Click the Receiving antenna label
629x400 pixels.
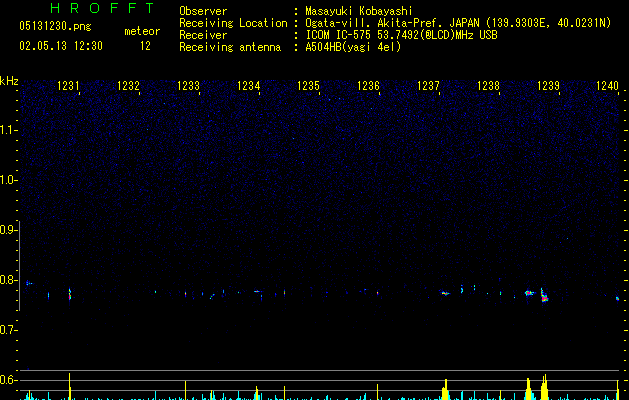click(x=230, y=47)
